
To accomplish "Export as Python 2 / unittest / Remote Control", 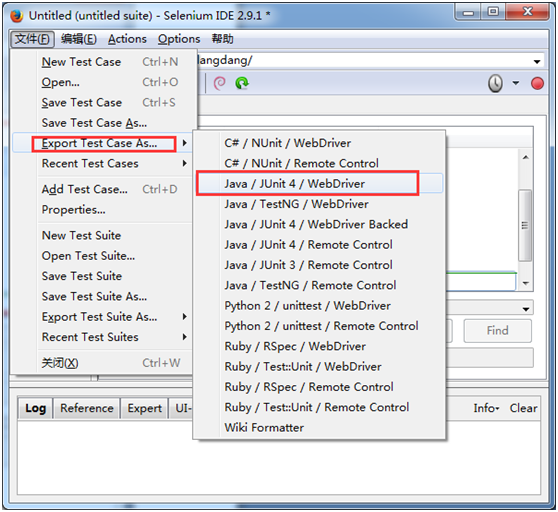I will coord(319,326).
